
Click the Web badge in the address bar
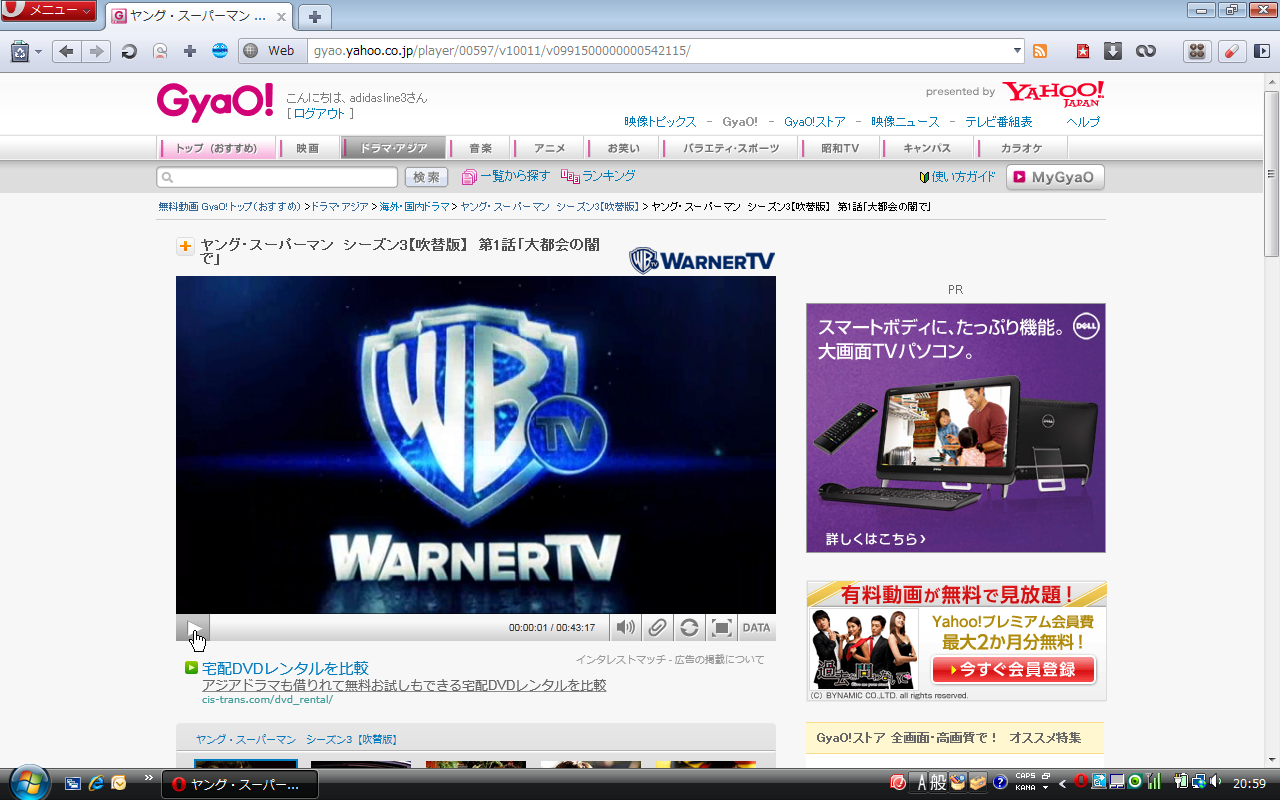click(x=271, y=51)
